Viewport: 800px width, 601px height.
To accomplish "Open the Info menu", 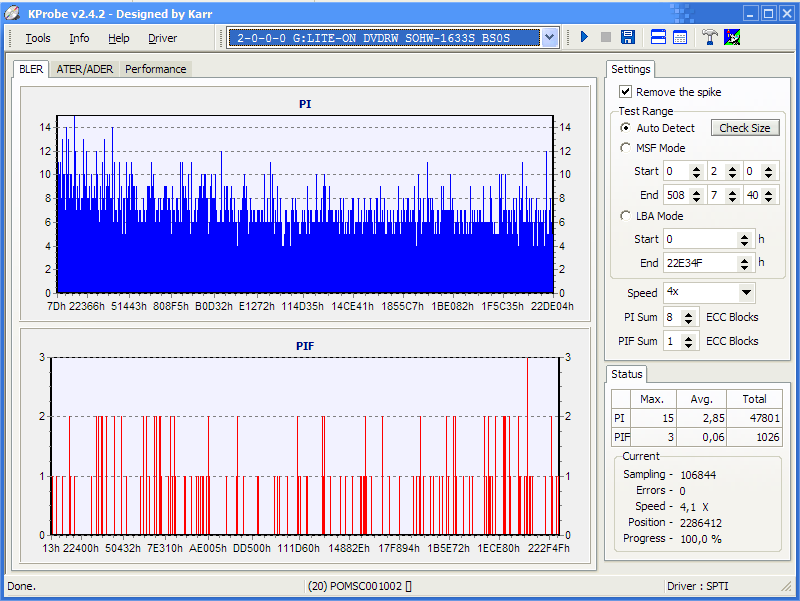I will coord(79,38).
